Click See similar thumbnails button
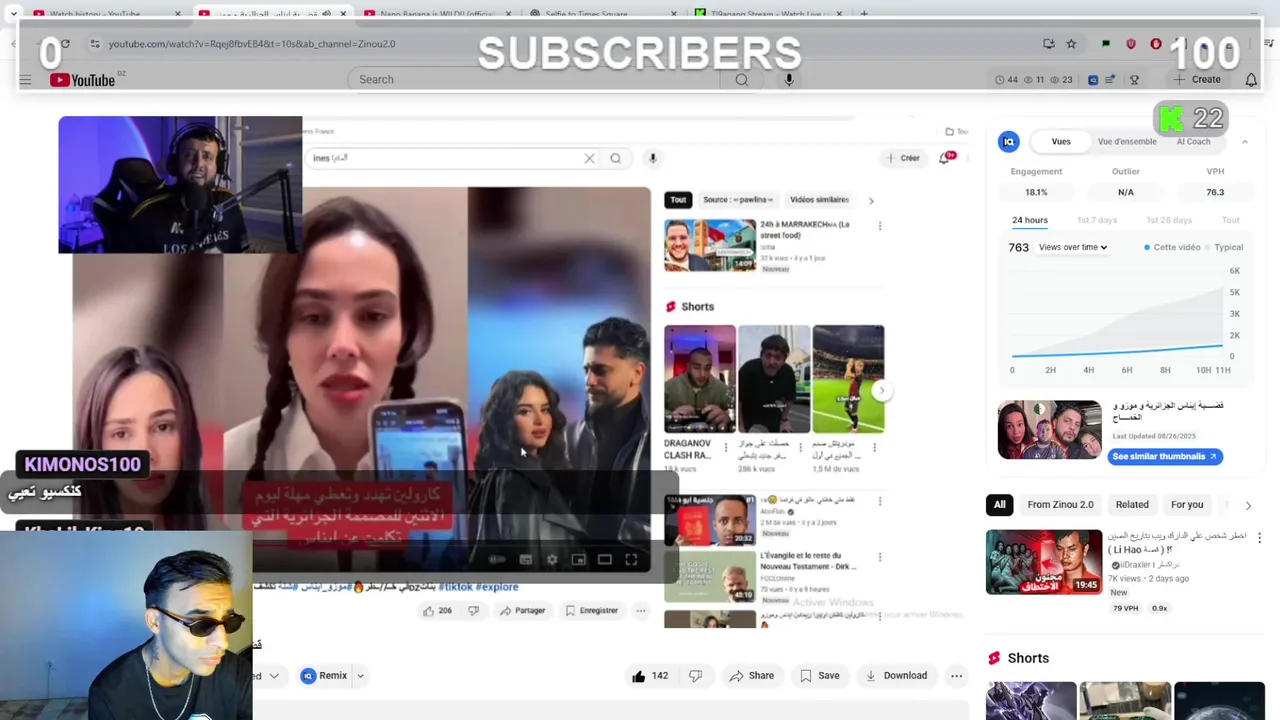The width and height of the screenshot is (1280, 720). click(1165, 457)
